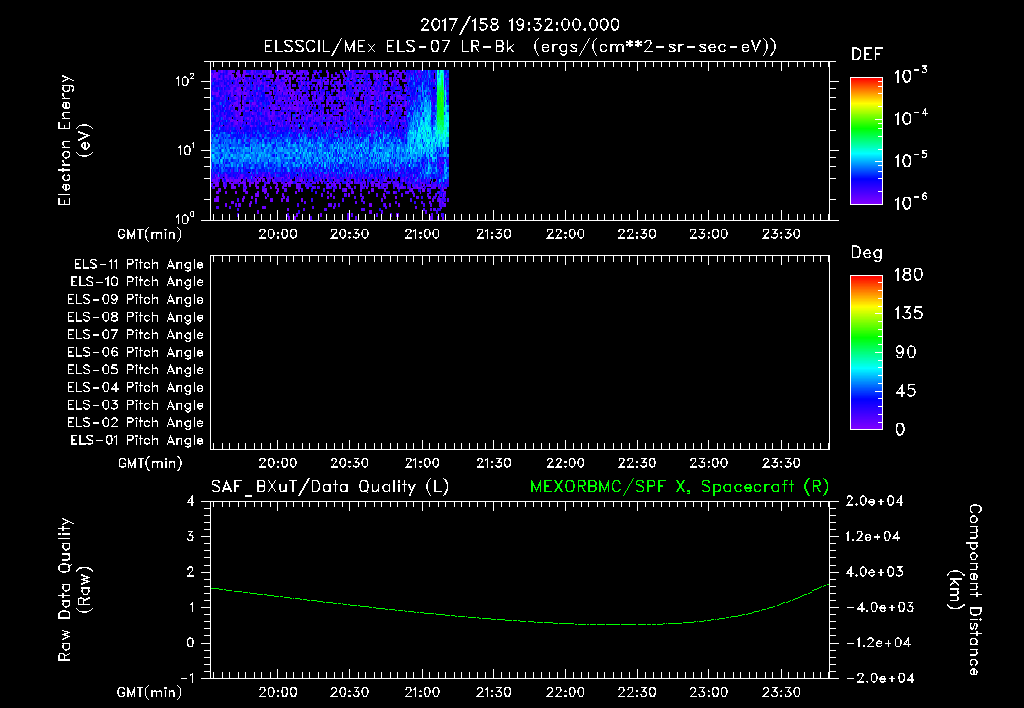The image size is (1024, 708).
Task: Click the ELS-11 Pitch Angle label
Action: tap(138, 265)
